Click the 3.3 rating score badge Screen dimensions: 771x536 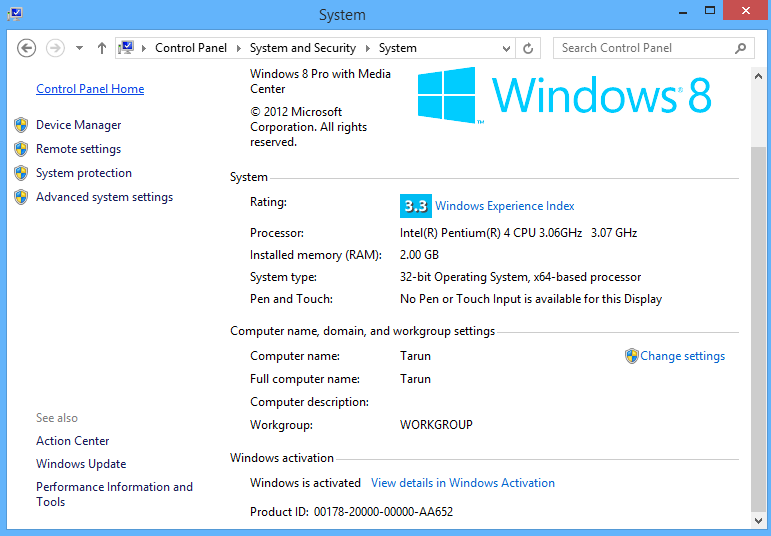coord(415,206)
